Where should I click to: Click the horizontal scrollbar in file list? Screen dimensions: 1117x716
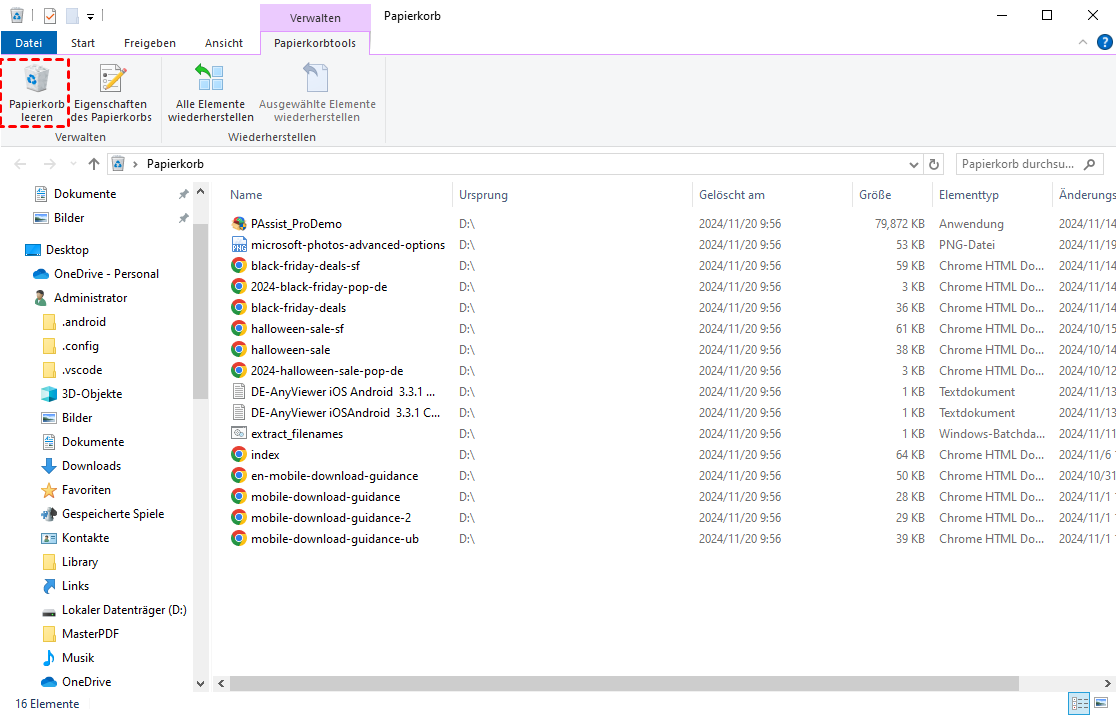click(624, 683)
